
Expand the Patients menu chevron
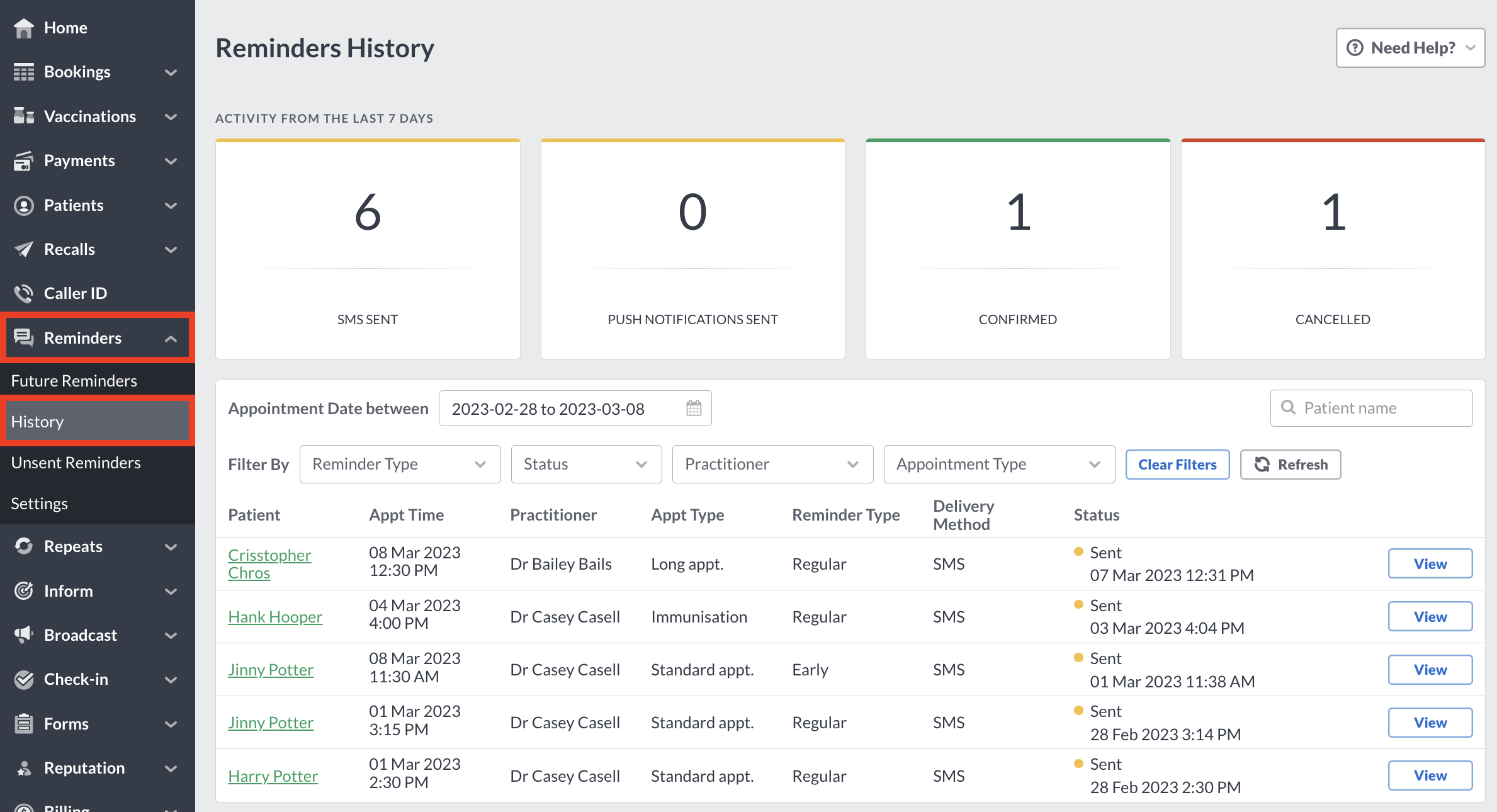[x=171, y=206]
